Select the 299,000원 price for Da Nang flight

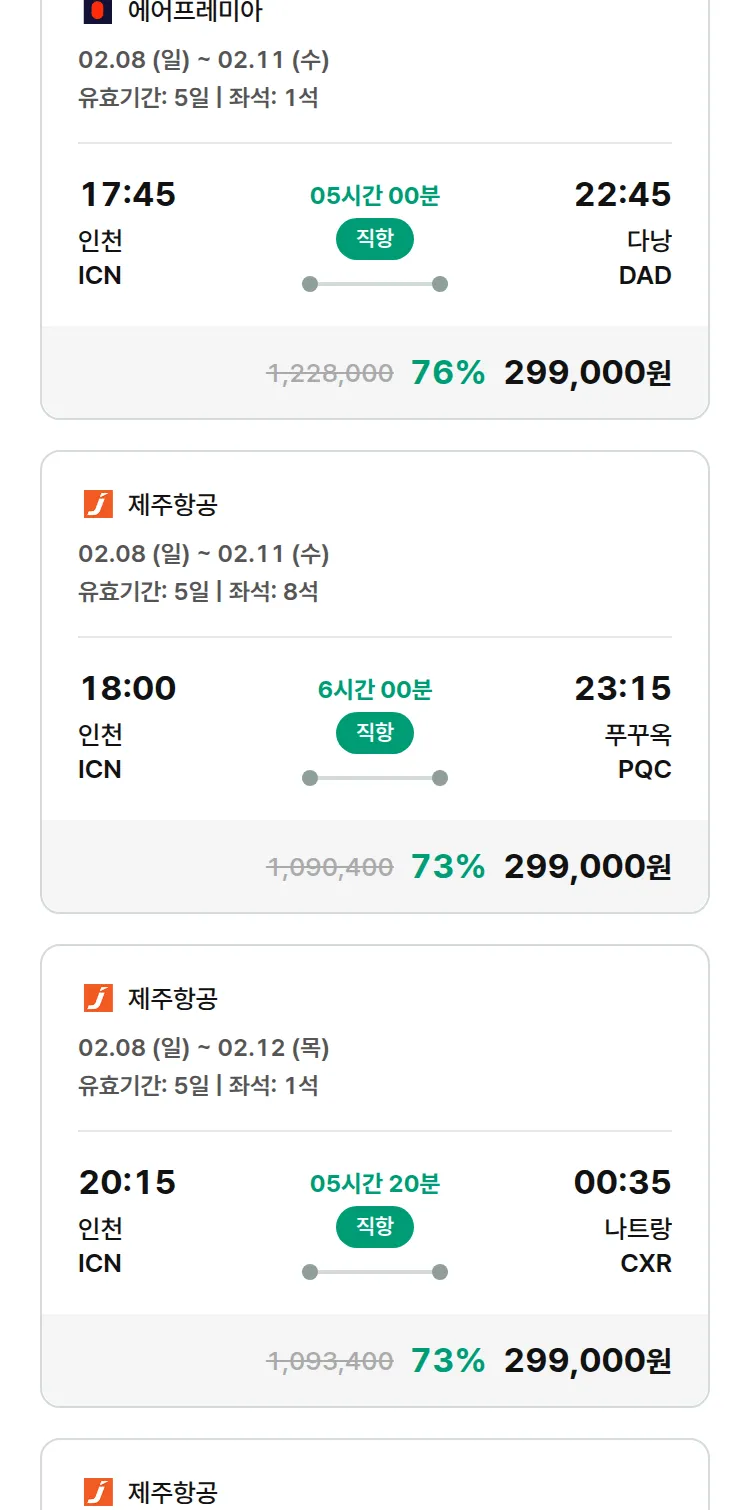point(587,373)
